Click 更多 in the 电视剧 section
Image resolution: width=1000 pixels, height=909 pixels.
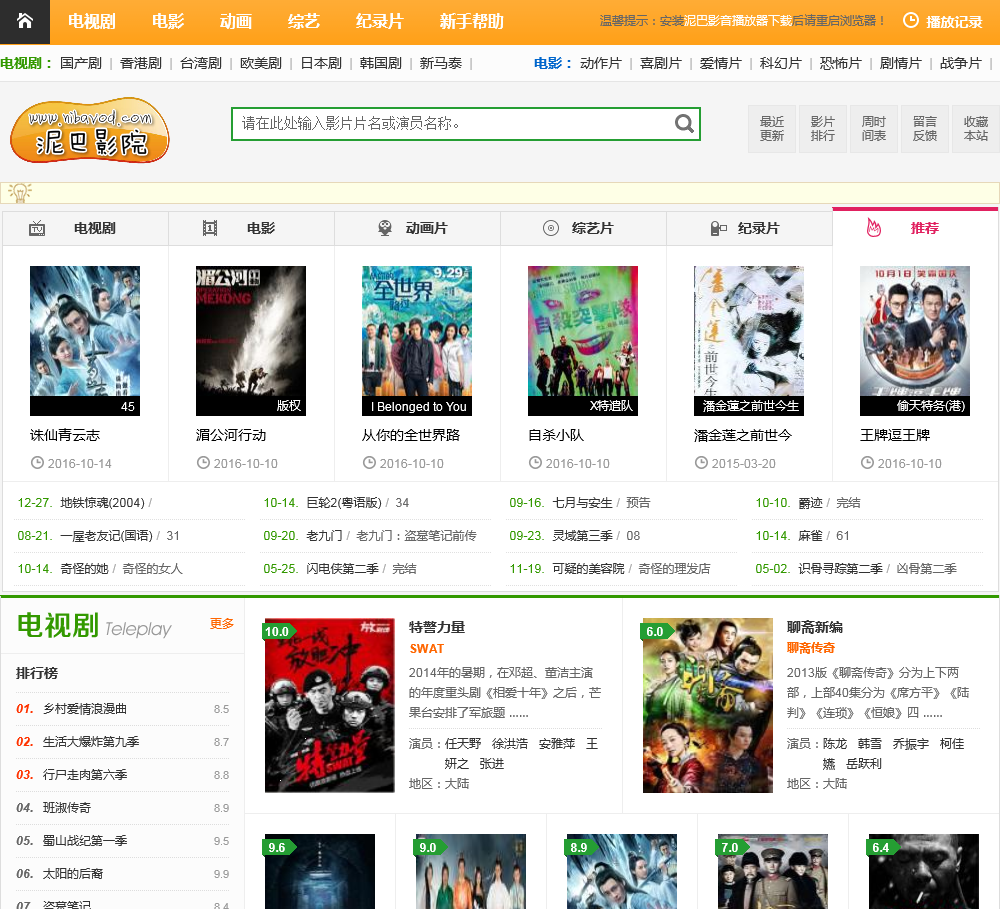(x=222, y=623)
